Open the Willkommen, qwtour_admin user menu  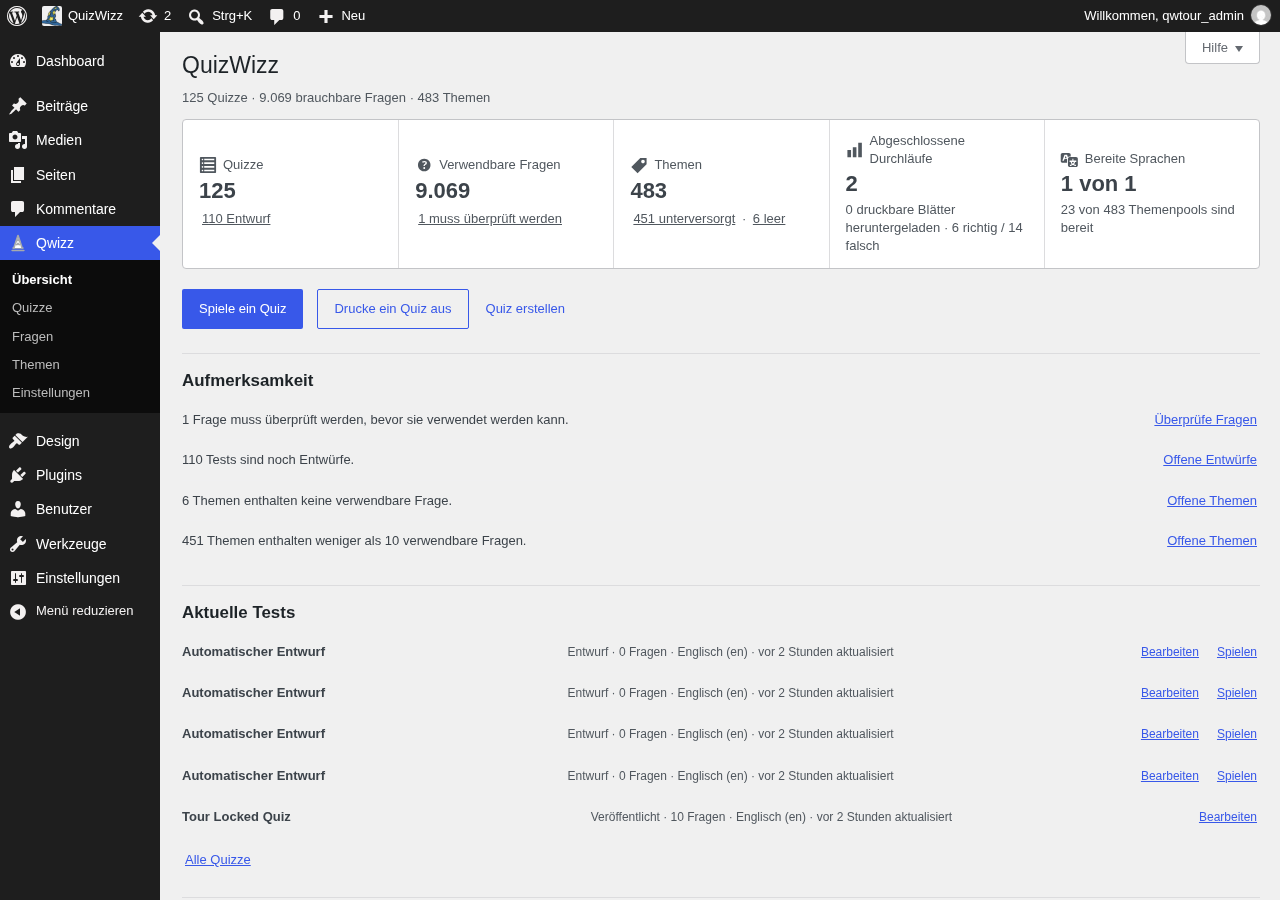click(1177, 16)
